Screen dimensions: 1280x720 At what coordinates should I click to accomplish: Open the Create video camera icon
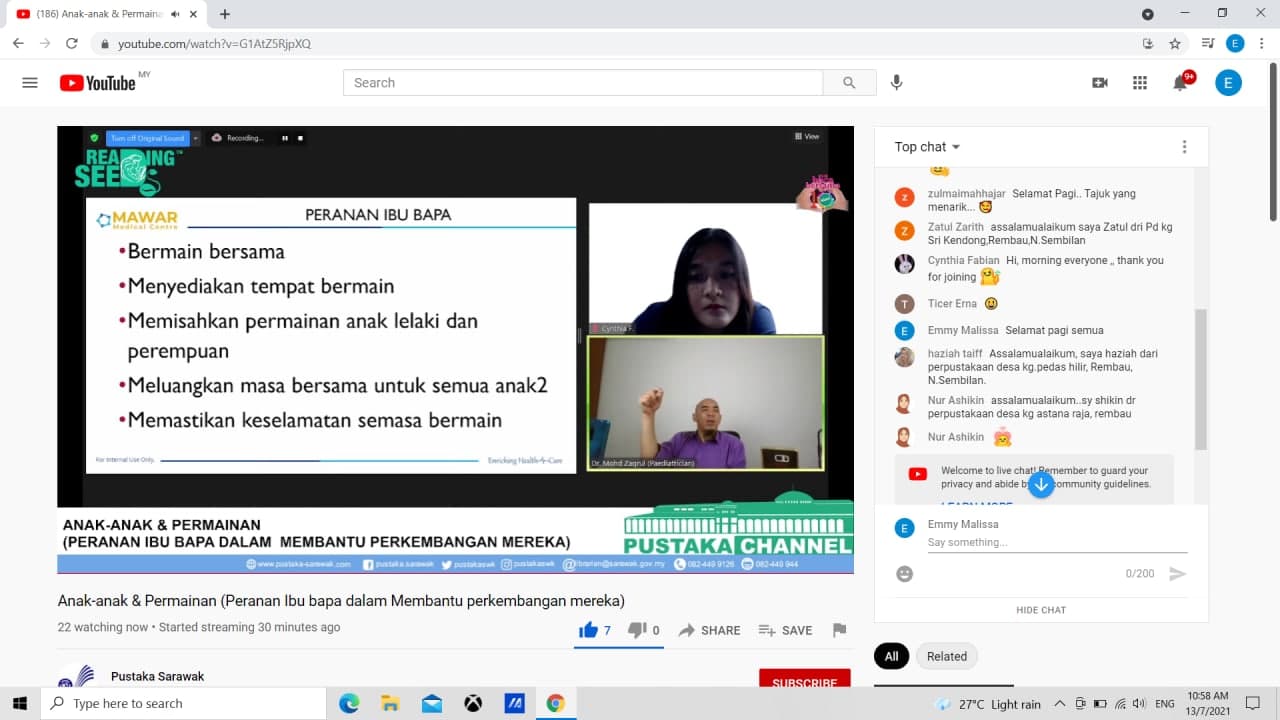[x=1100, y=83]
